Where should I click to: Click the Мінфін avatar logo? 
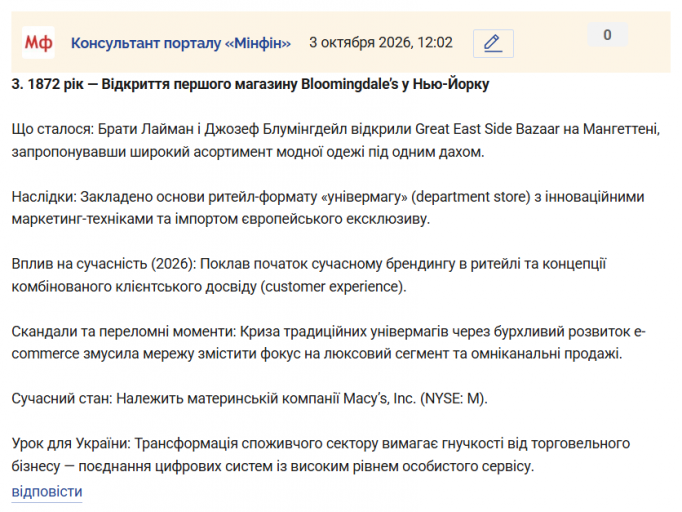coord(38,43)
